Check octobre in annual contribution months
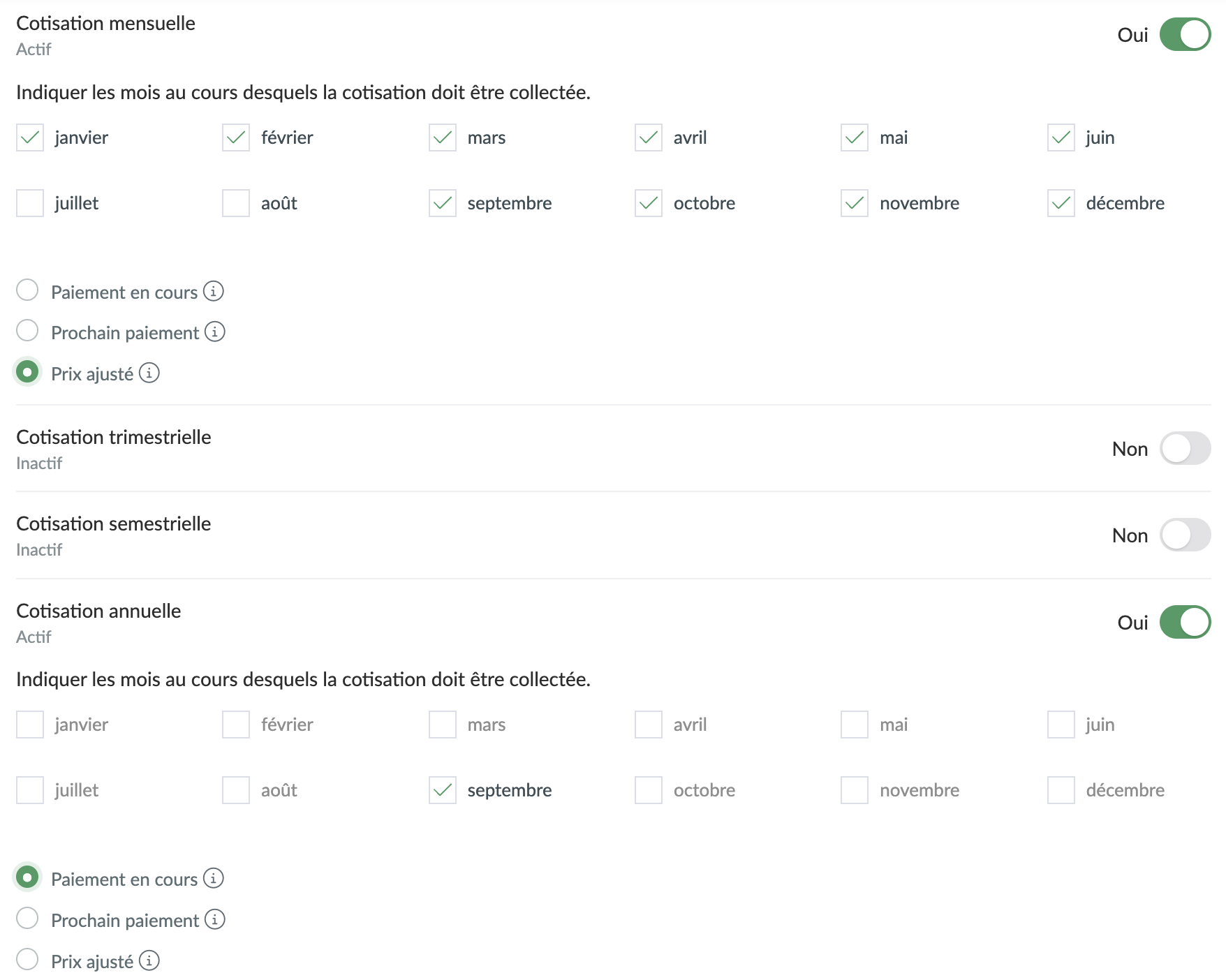1226x980 pixels. 649,790
